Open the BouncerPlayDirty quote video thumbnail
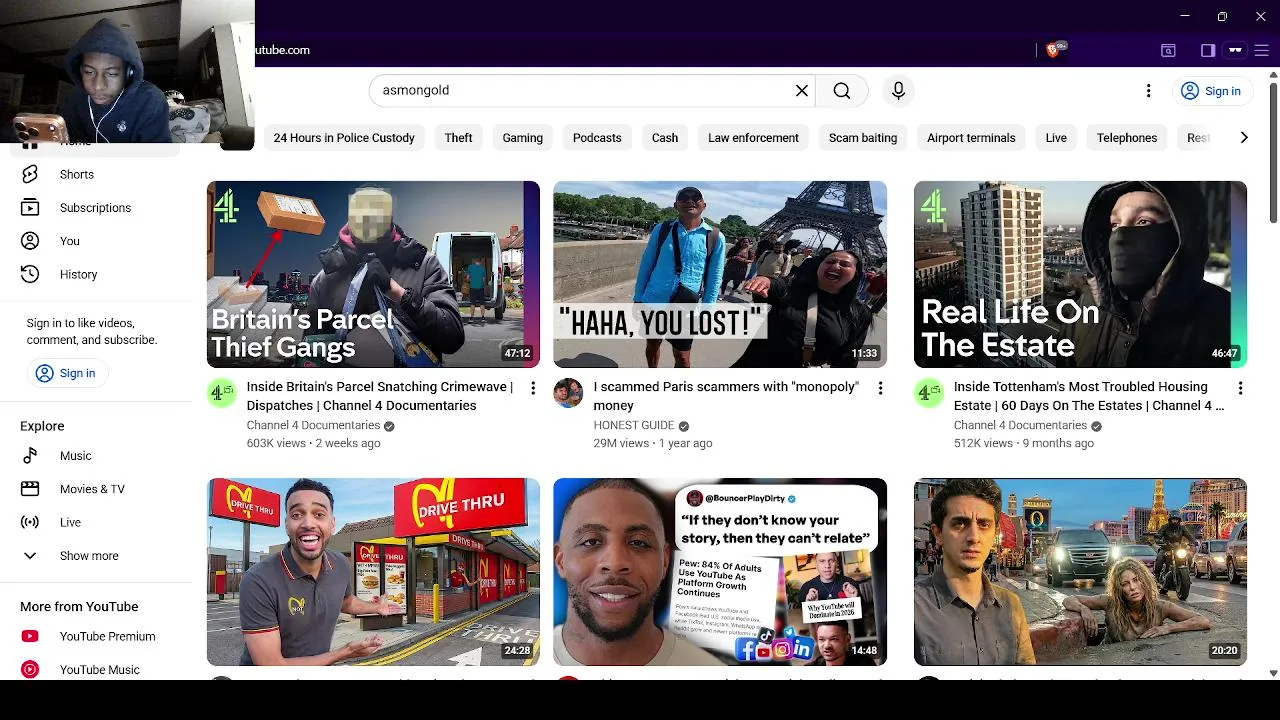Viewport: 1280px width, 720px height. (720, 572)
